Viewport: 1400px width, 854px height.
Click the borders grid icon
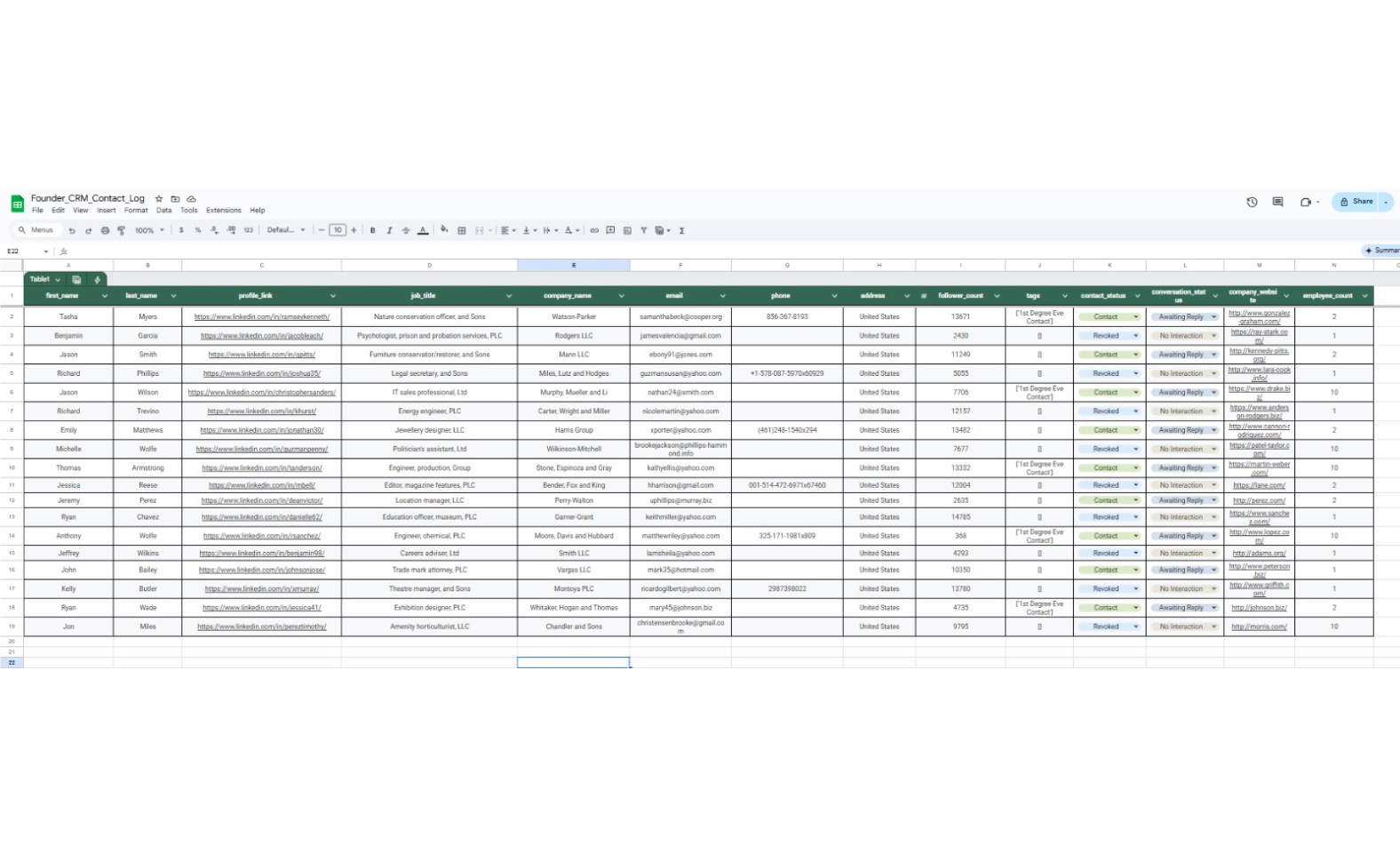(462, 230)
